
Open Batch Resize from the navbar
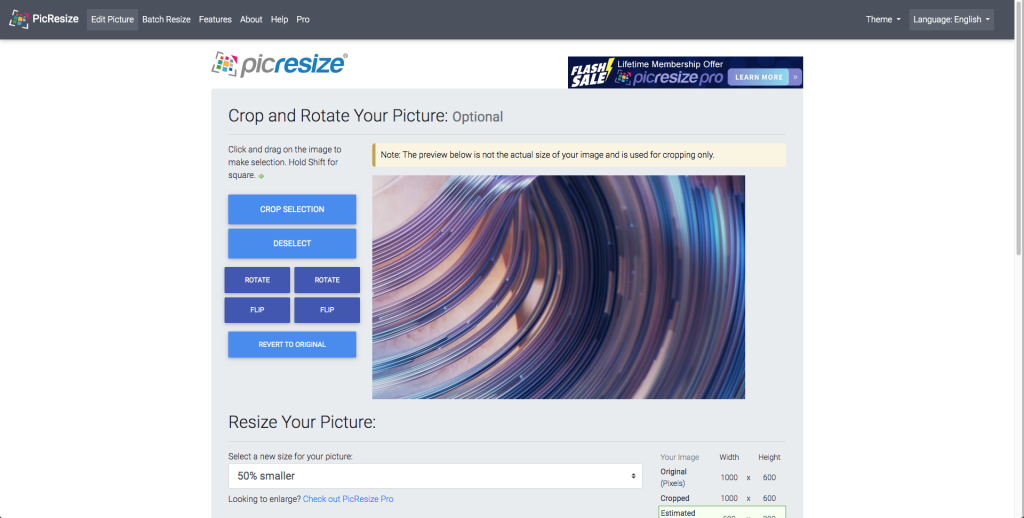point(166,19)
